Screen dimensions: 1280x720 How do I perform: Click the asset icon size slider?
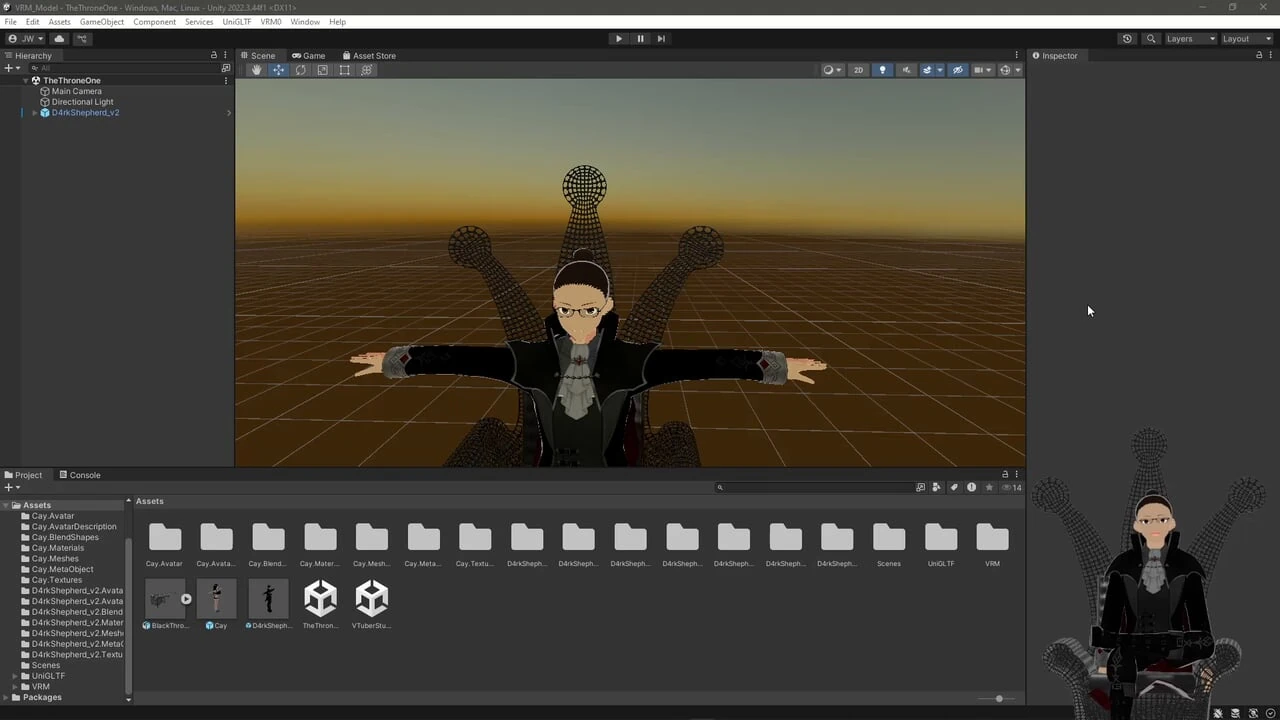pos(998,698)
